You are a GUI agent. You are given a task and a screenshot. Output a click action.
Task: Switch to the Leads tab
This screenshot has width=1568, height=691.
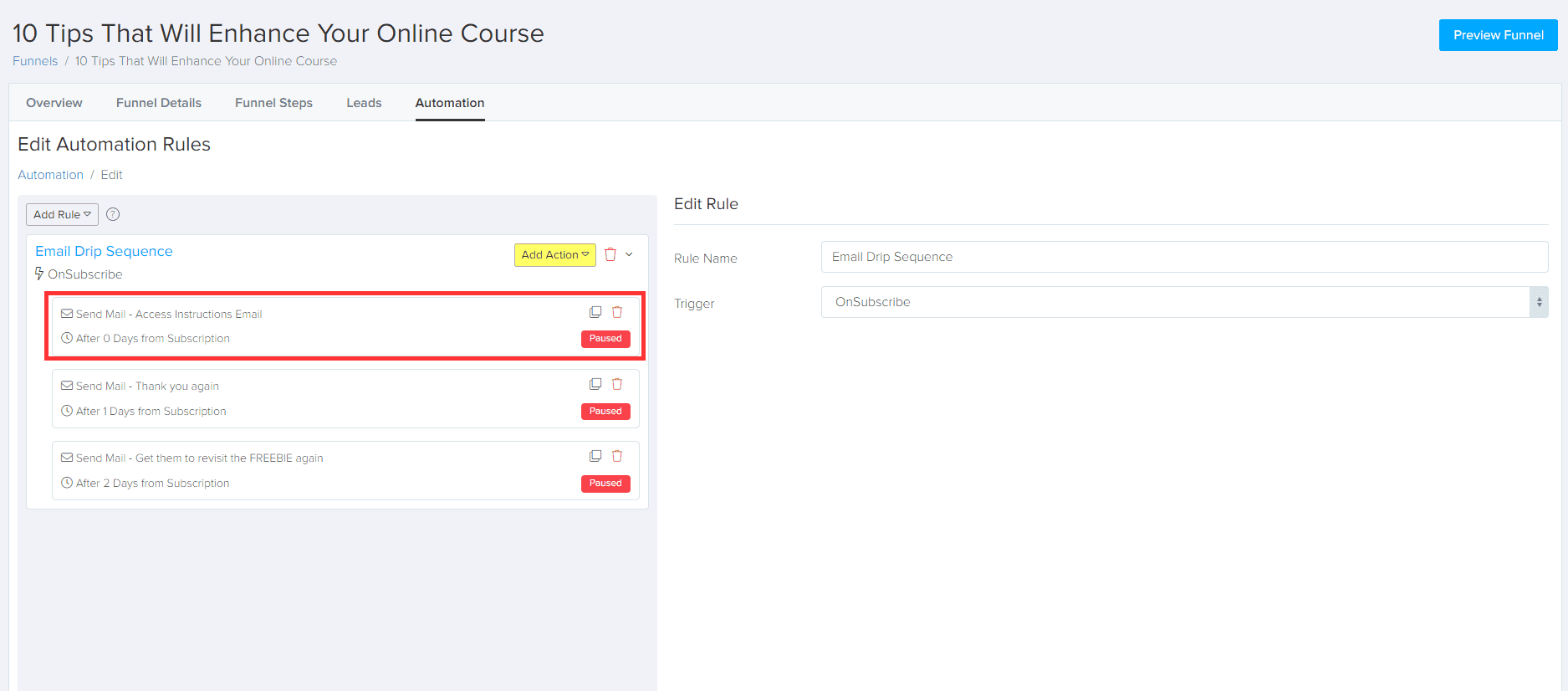pyautogui.click(x=364, y=103)
